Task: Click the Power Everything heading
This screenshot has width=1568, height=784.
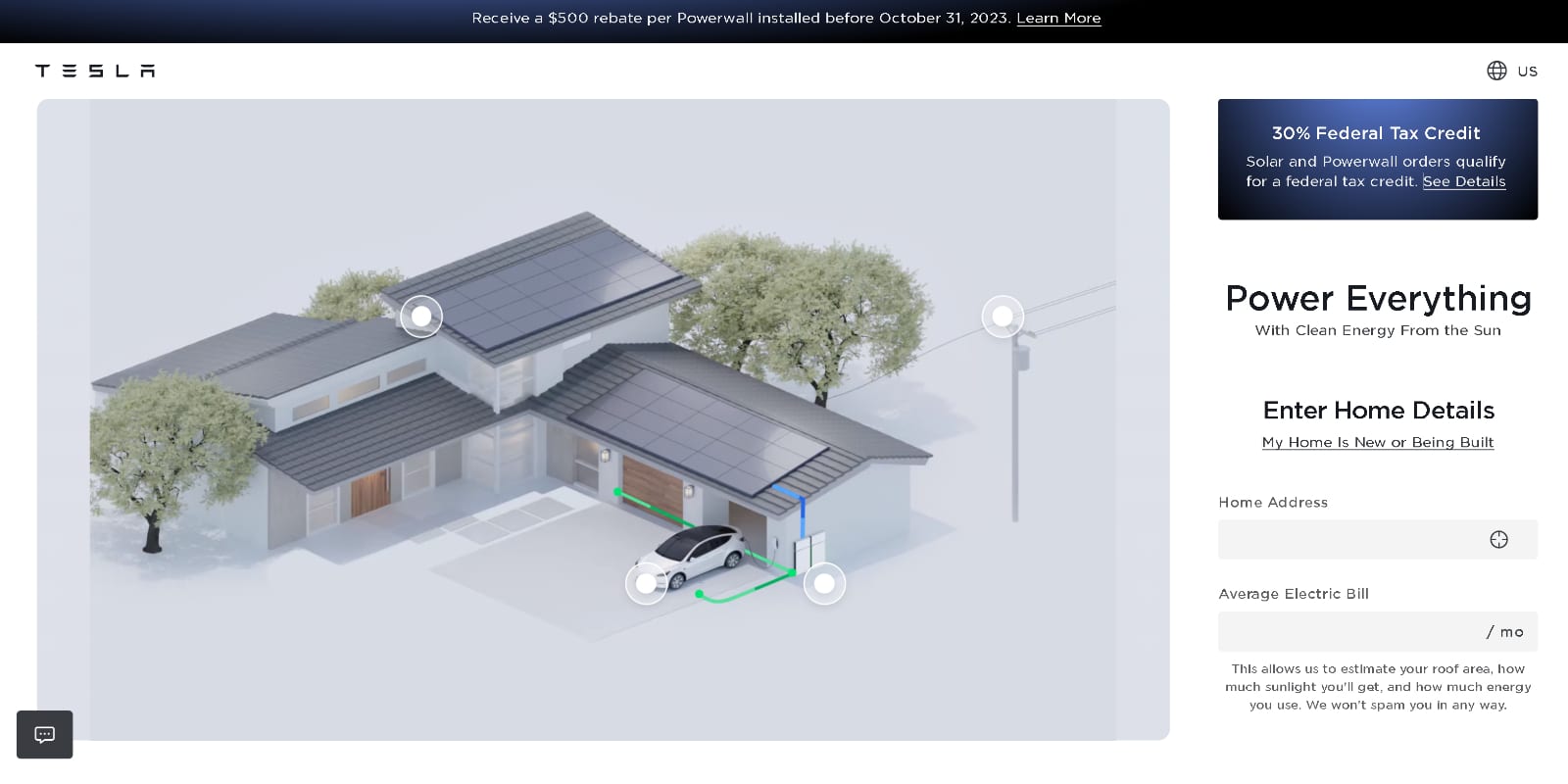Action: point(1378,298)
